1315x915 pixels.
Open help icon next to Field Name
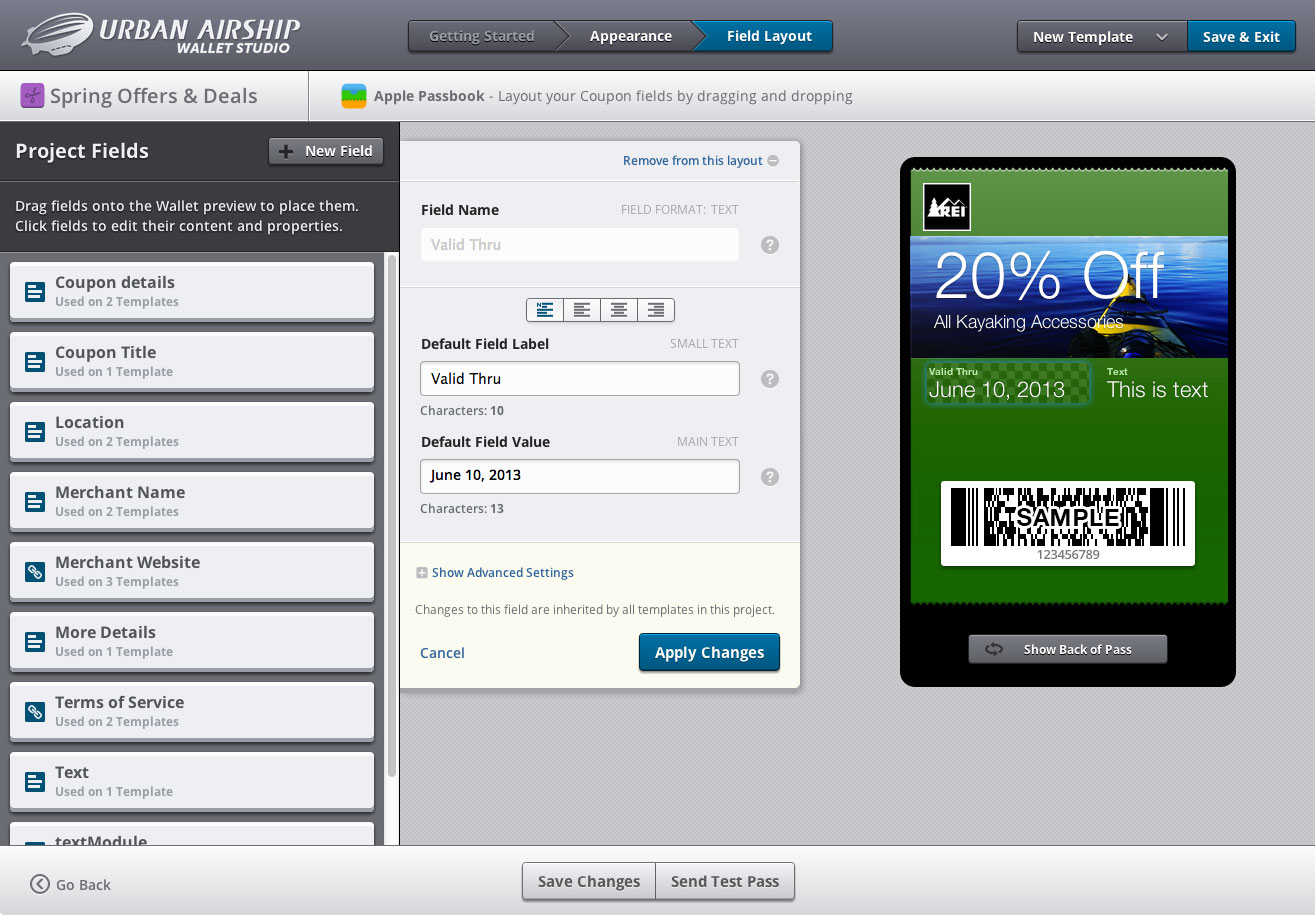pos(770,245)
